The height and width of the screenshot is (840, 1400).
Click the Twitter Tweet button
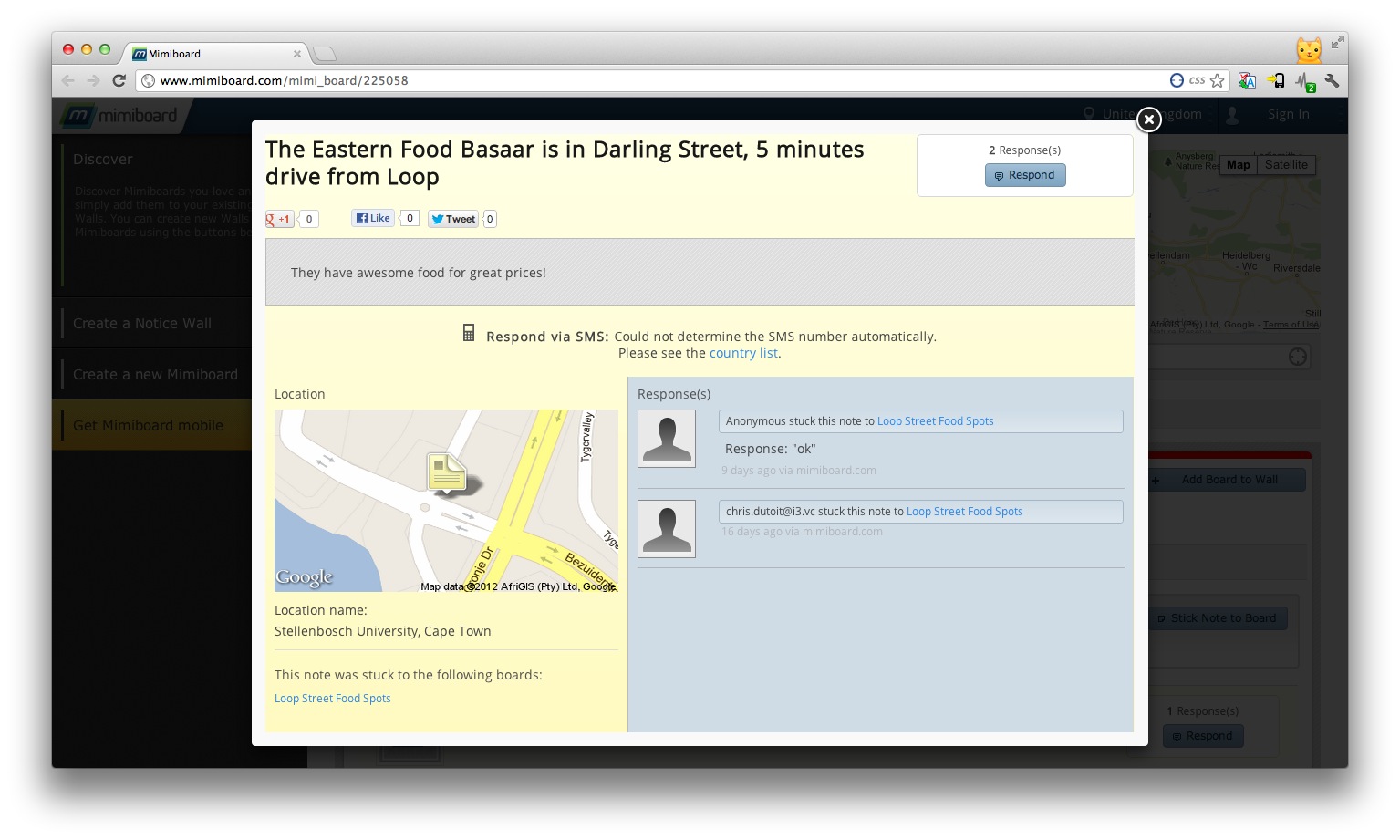[453, 219]
